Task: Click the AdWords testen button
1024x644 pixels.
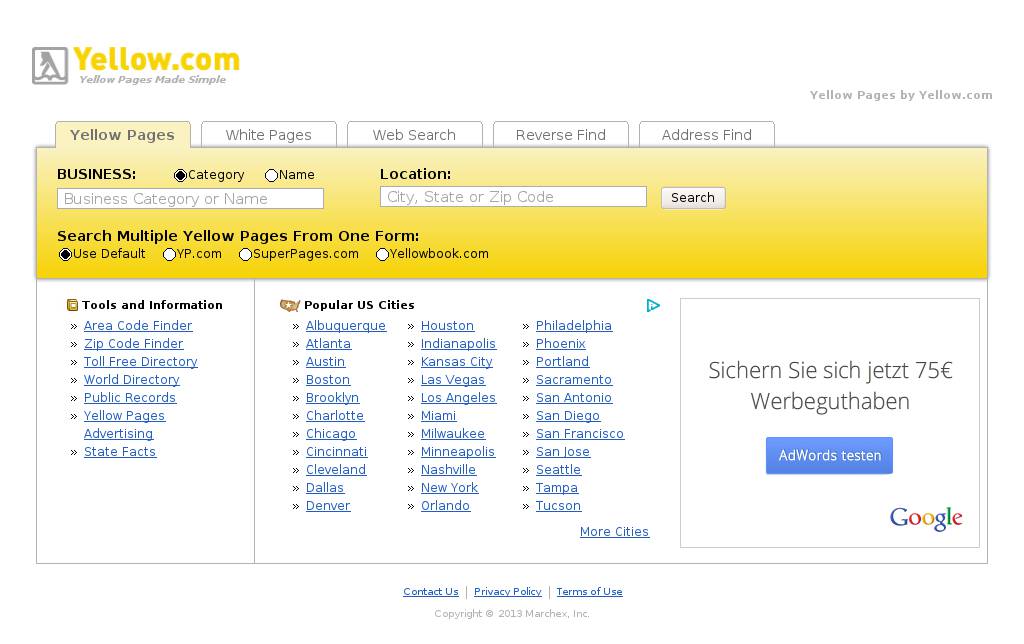Action: coord(829,455)
